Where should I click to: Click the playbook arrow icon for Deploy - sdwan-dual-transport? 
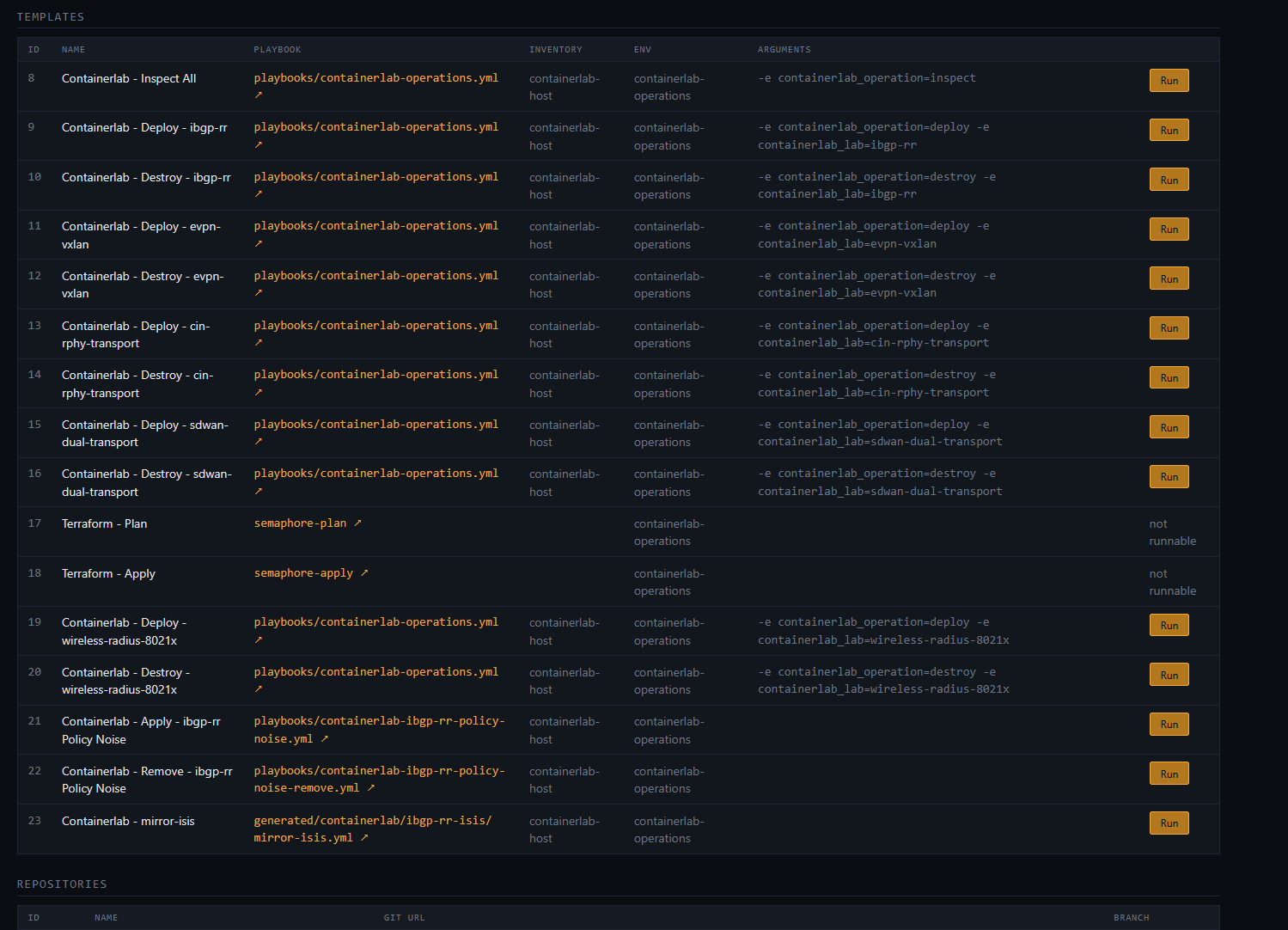(x=258, y=442)
